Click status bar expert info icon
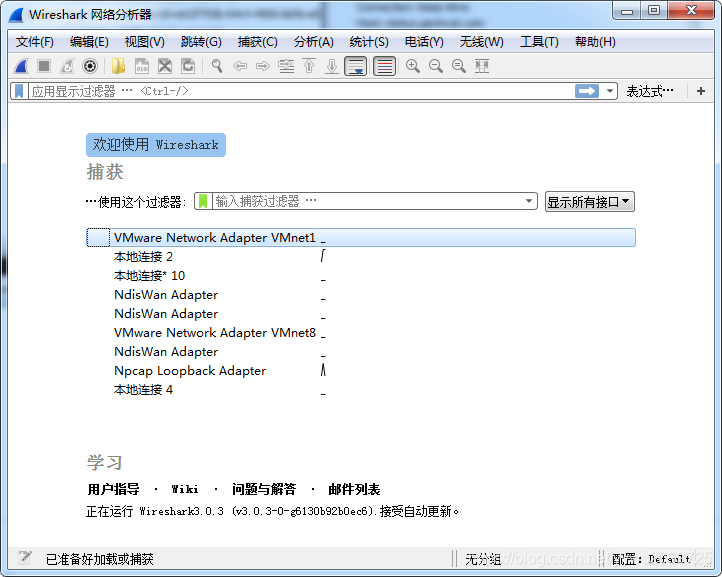Screen dimensions: 722x577 [25, 559]
